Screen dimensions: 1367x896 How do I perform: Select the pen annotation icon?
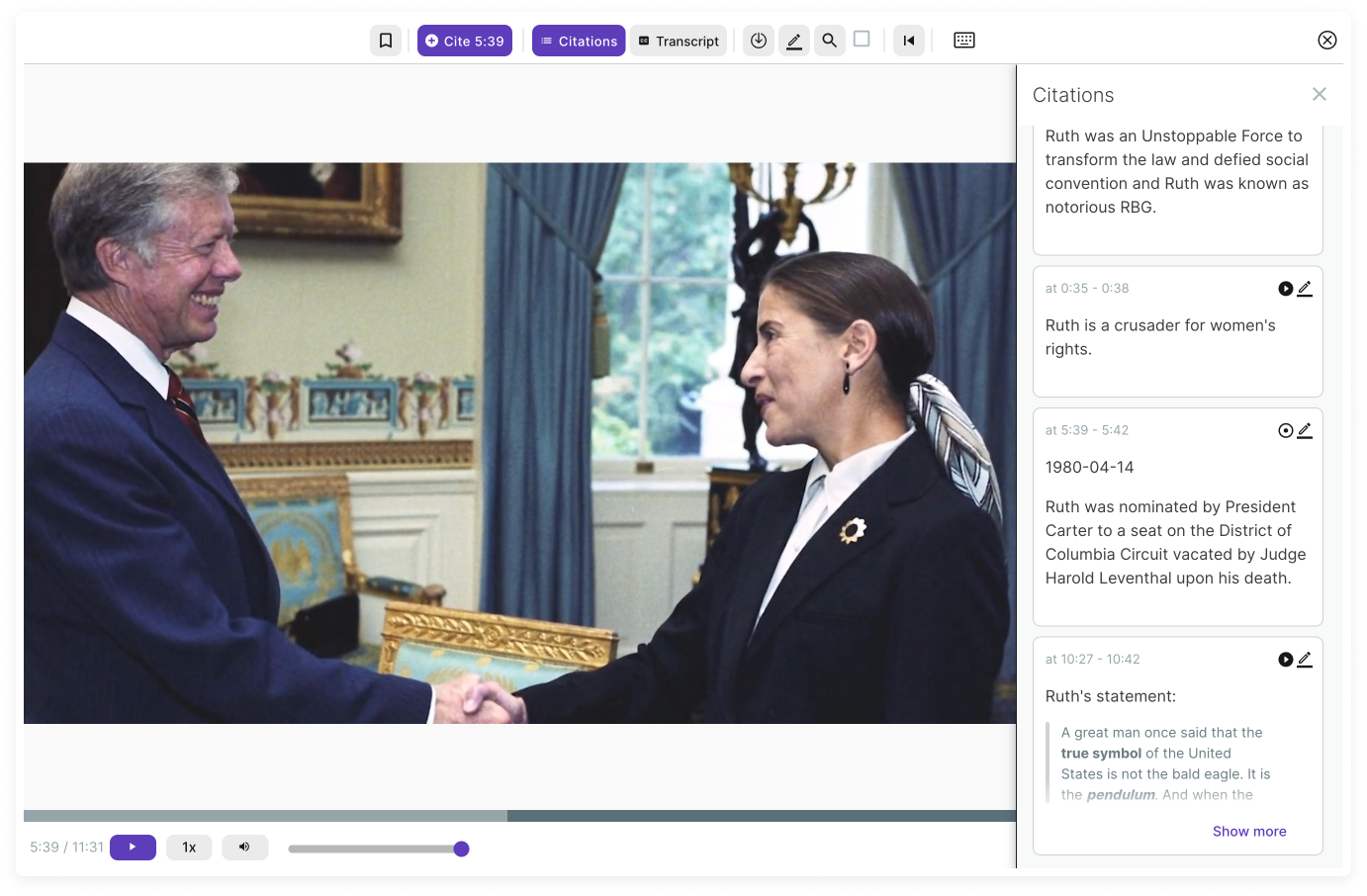[793, 41]
